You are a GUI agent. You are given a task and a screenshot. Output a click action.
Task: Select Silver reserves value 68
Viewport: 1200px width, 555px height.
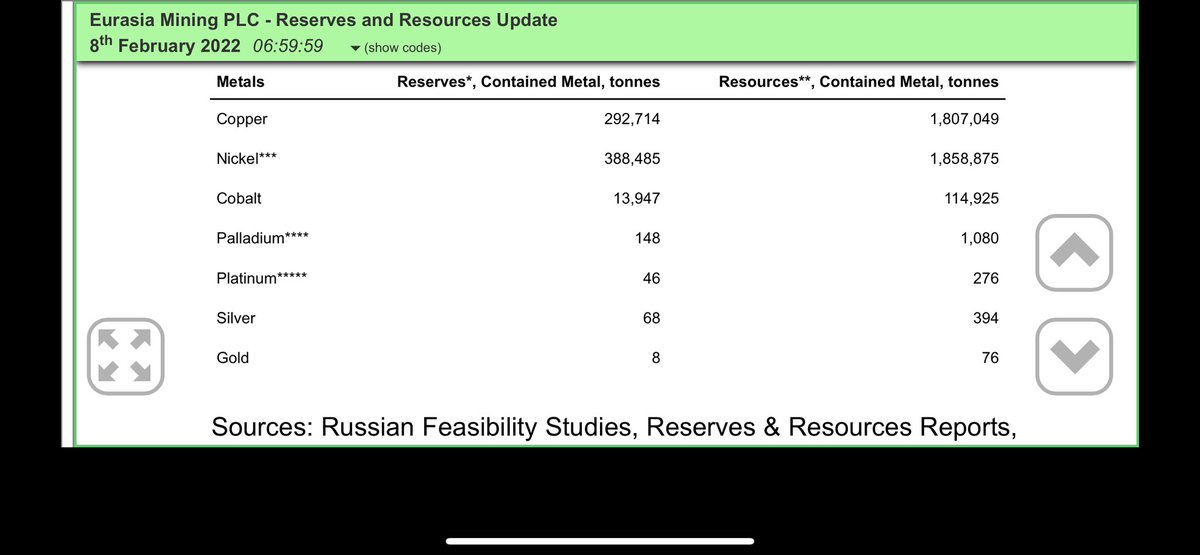click(651, 318)
